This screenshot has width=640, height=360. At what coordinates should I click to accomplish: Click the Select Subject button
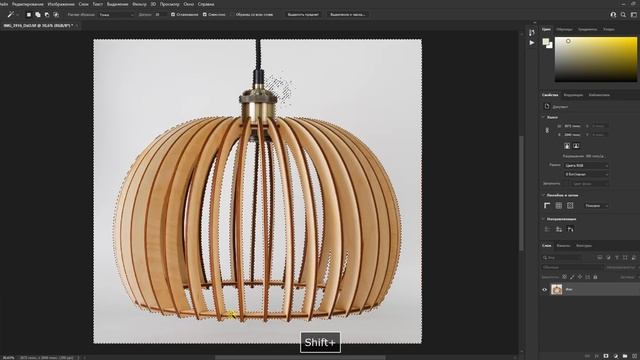pos(303,15)
